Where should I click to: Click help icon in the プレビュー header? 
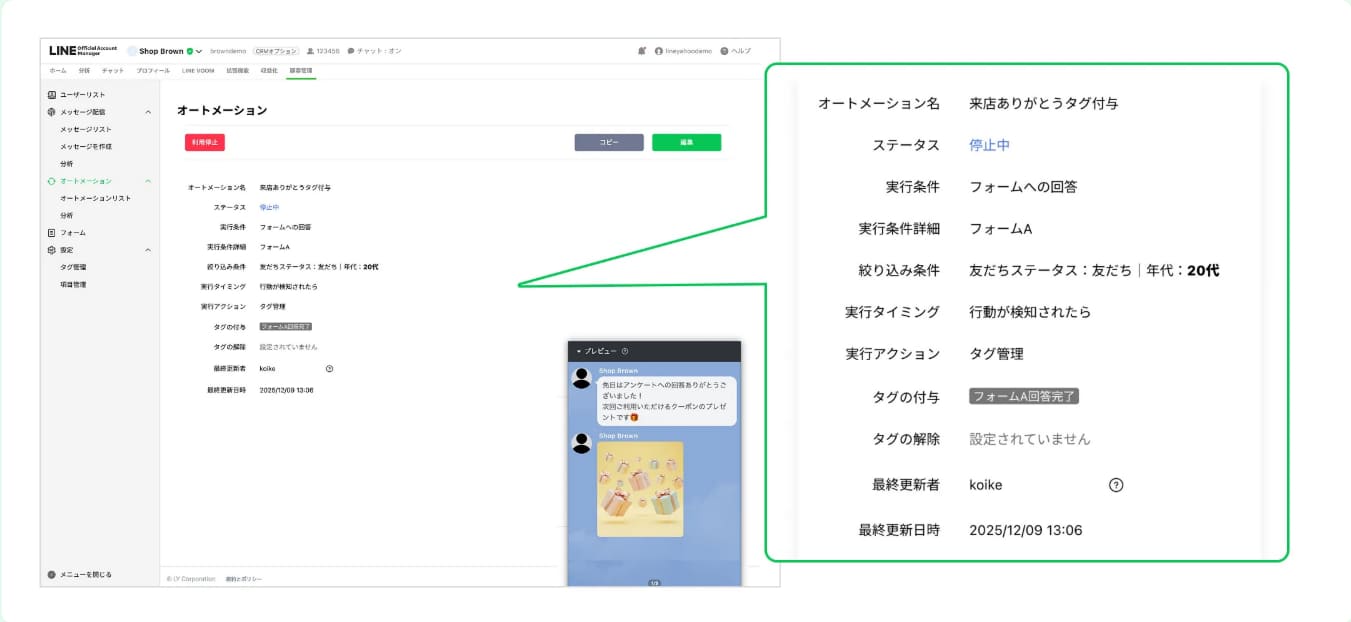625,351
